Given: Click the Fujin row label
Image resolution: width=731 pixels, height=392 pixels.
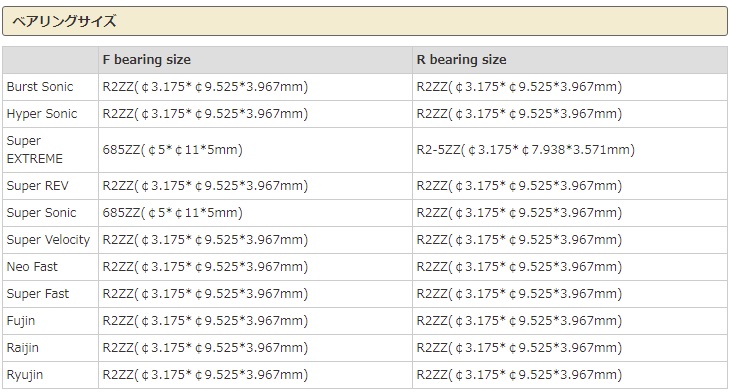Looking at the screenshot, I should tap(21, 321).
